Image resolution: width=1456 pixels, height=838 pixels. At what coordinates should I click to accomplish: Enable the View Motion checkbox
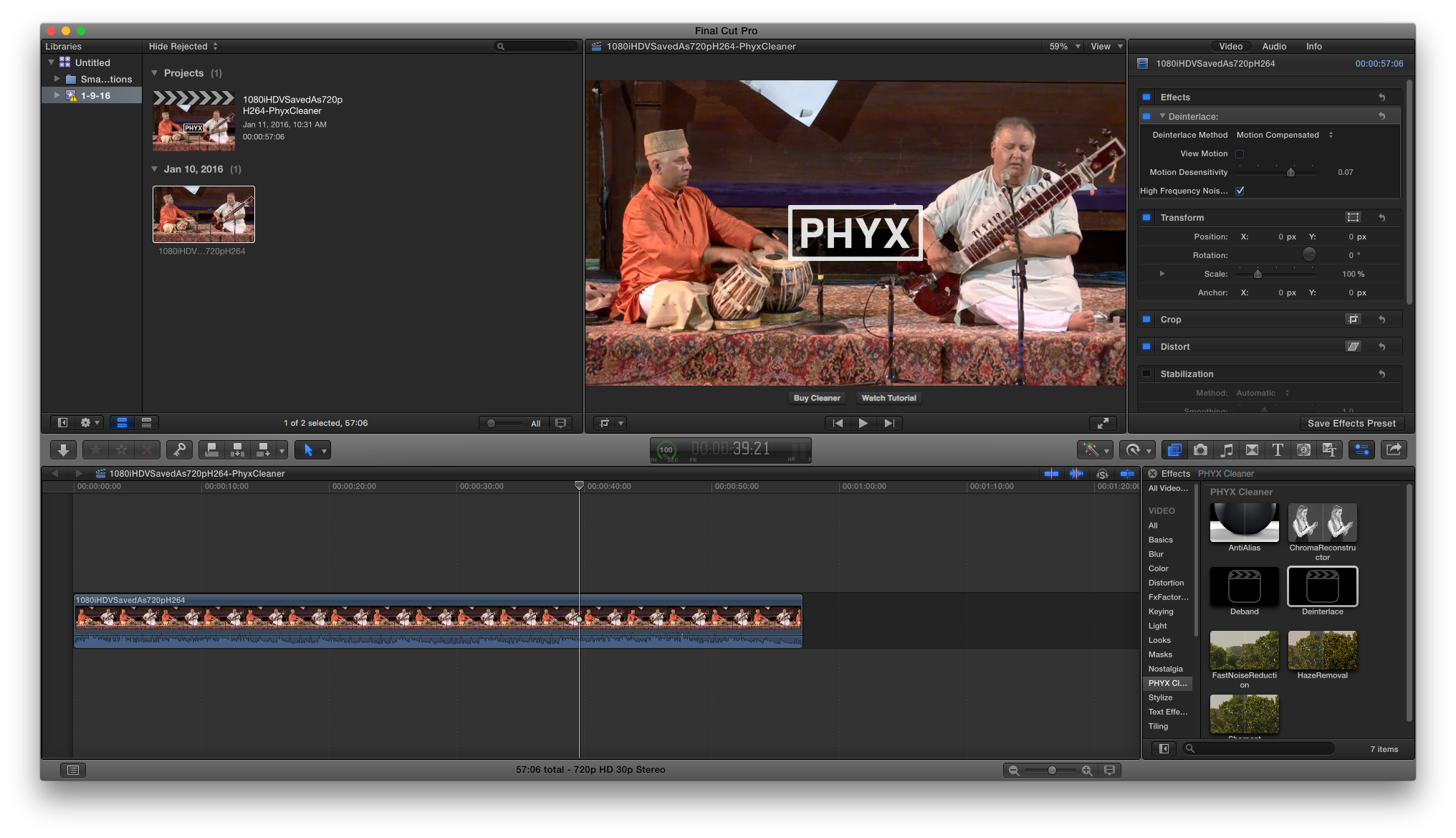(1239, 153)
